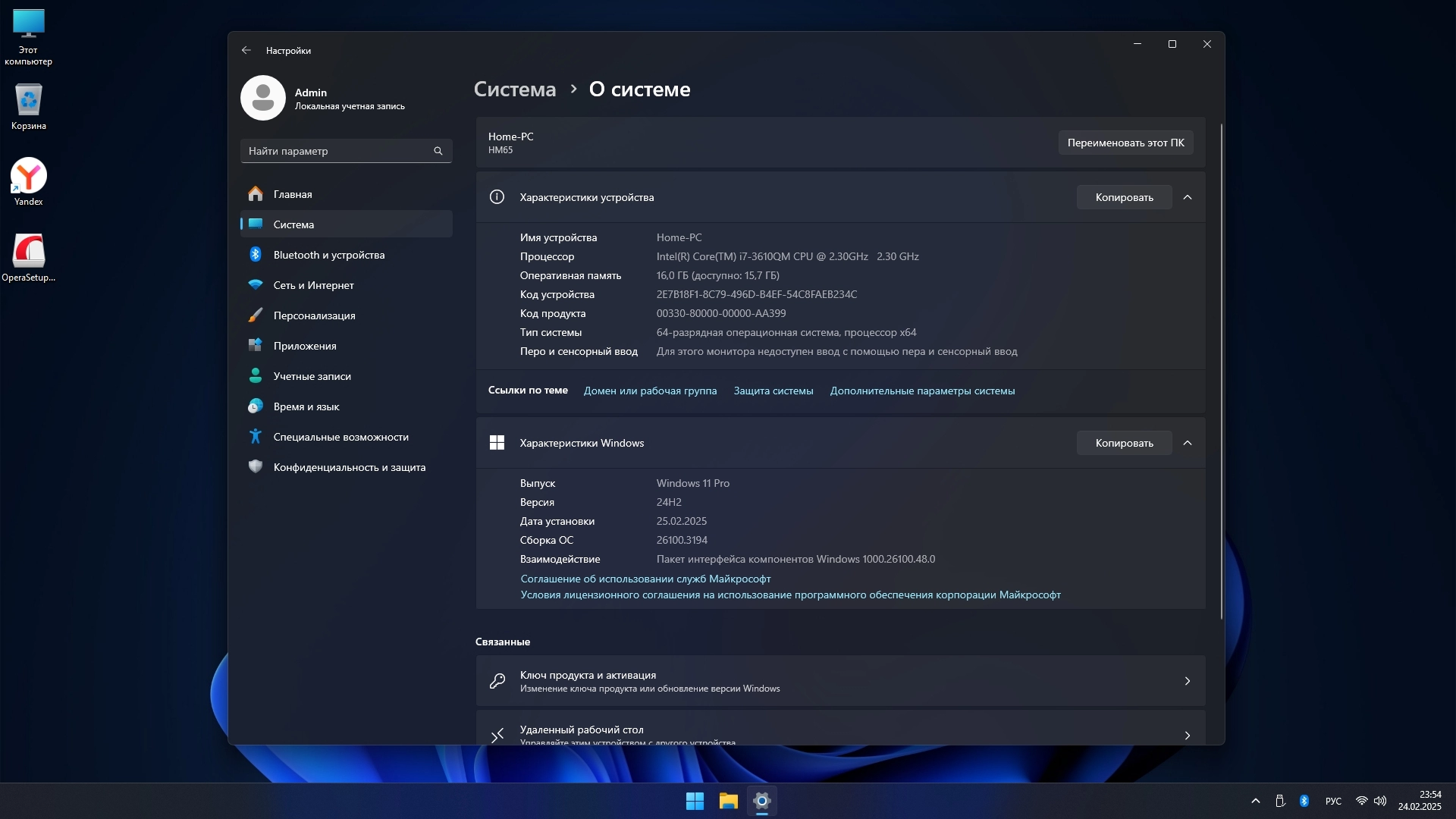Viewport: 1456px width, 819px height.
Task: Collapse device specifications section
Action: tap(1188, 197)
